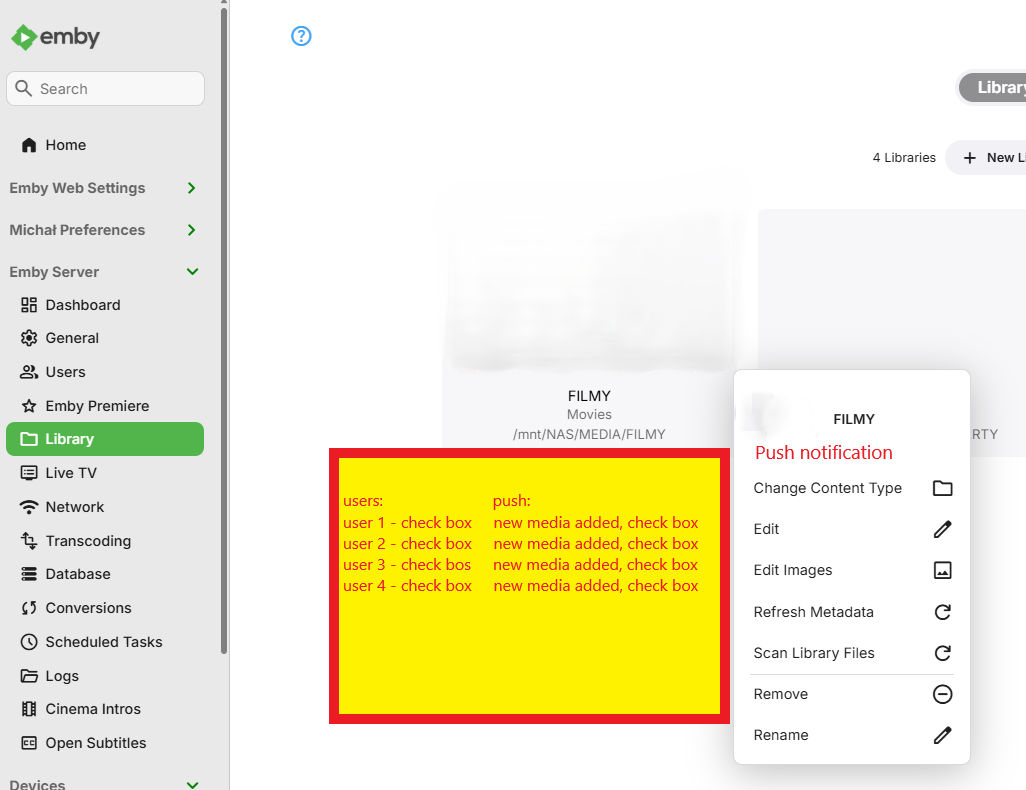Open the Library tab at top right
1026x790 pixels.
(x=993, y=88)
